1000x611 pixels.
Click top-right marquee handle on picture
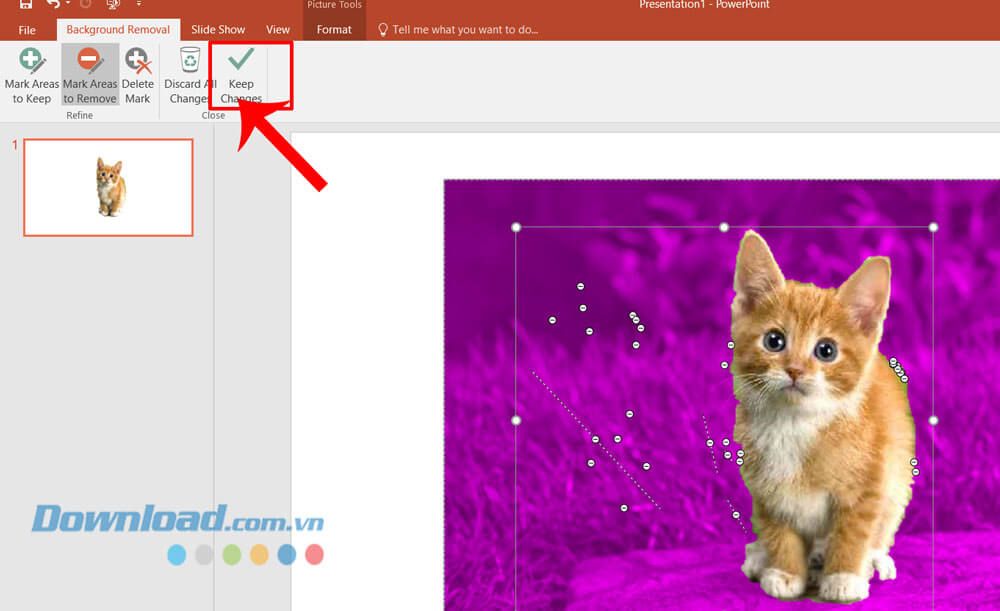pos(933,227)
